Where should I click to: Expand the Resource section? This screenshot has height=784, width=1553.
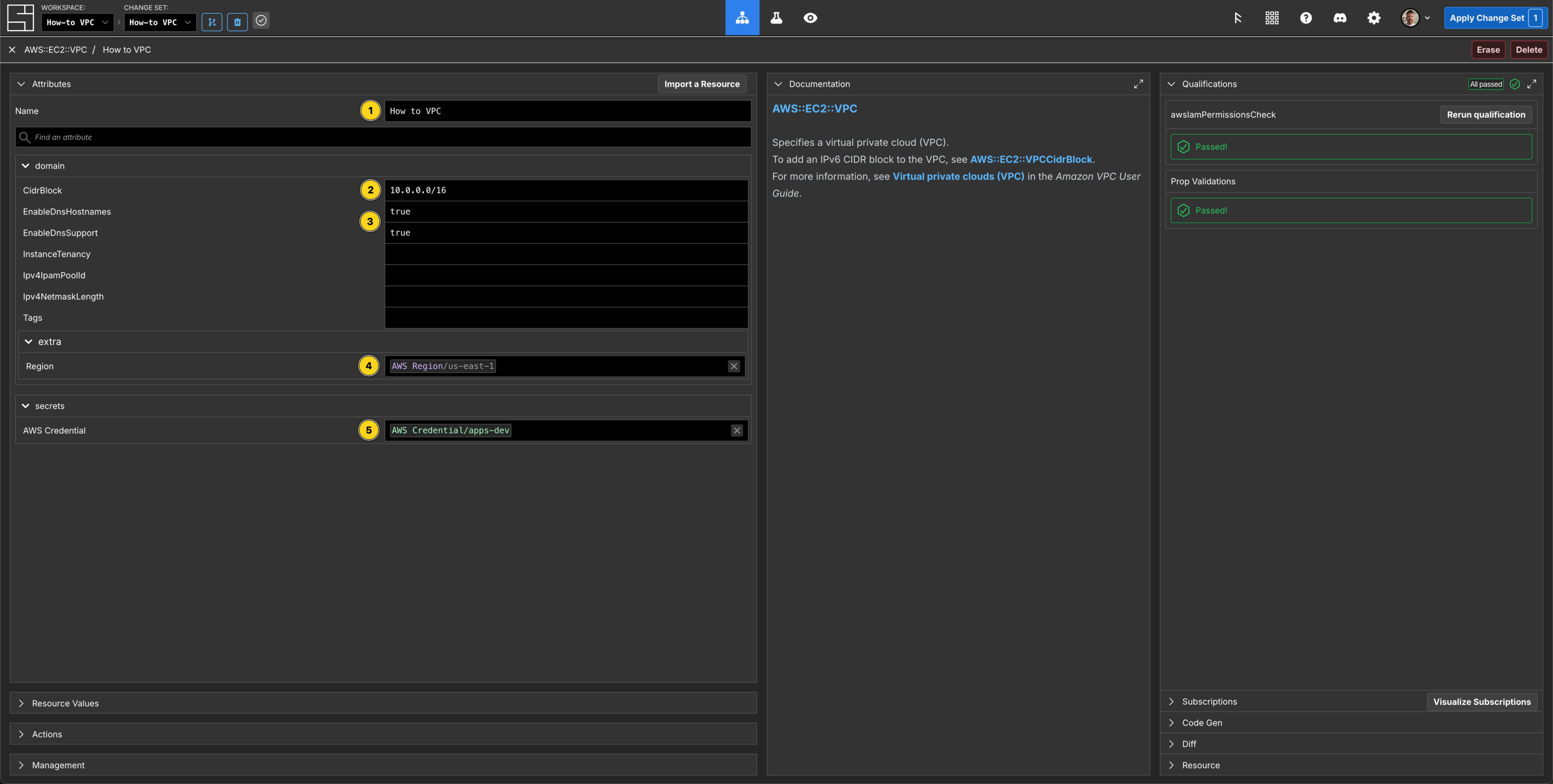(1351, 764)
